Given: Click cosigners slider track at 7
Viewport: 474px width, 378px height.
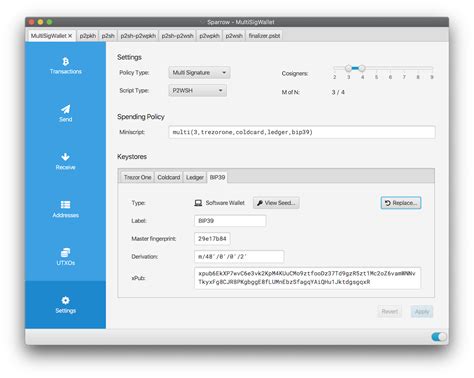Looking at the screenshot, I should (404, 68).
